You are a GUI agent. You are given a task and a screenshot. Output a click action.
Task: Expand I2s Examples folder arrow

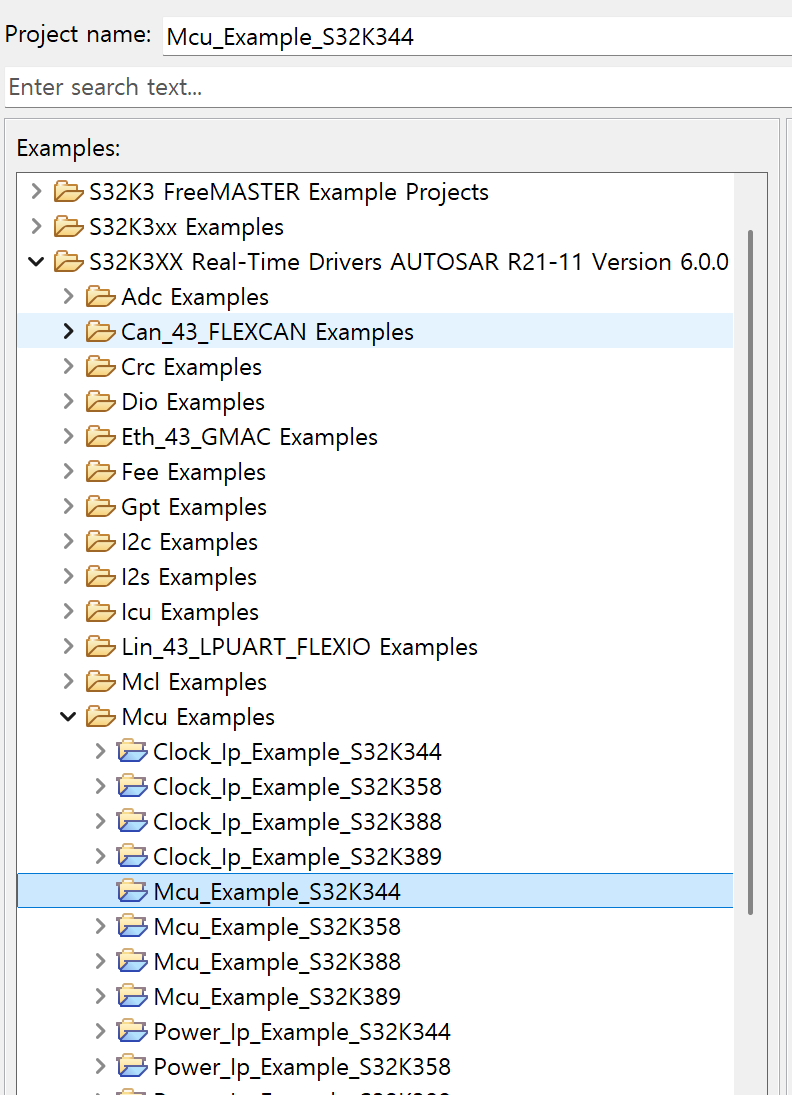coord(68,577)
